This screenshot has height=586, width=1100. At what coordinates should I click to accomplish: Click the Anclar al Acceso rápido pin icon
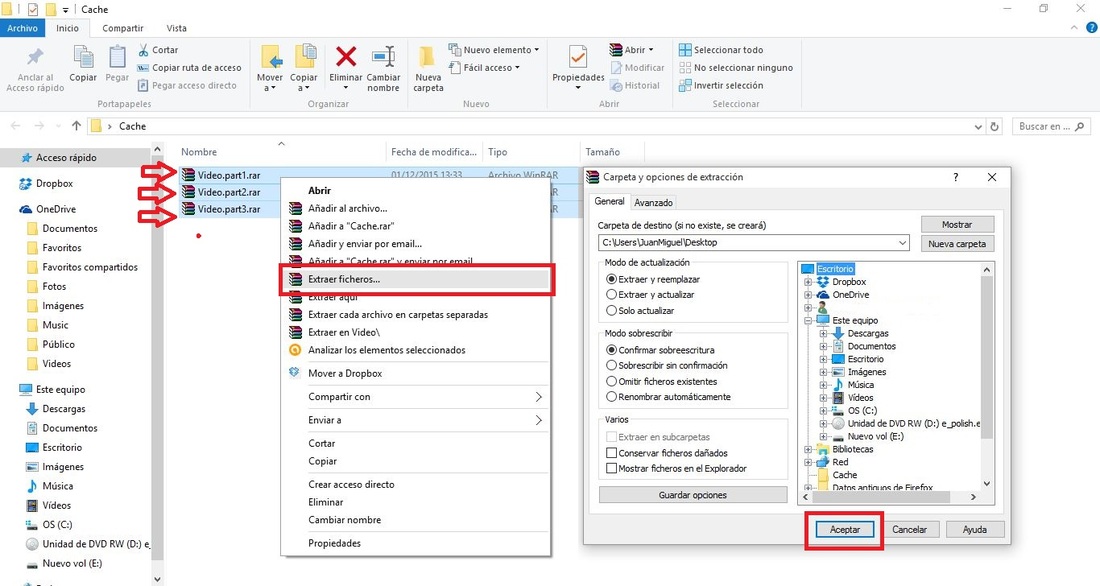pyautogui.click(x=34, y=57)
